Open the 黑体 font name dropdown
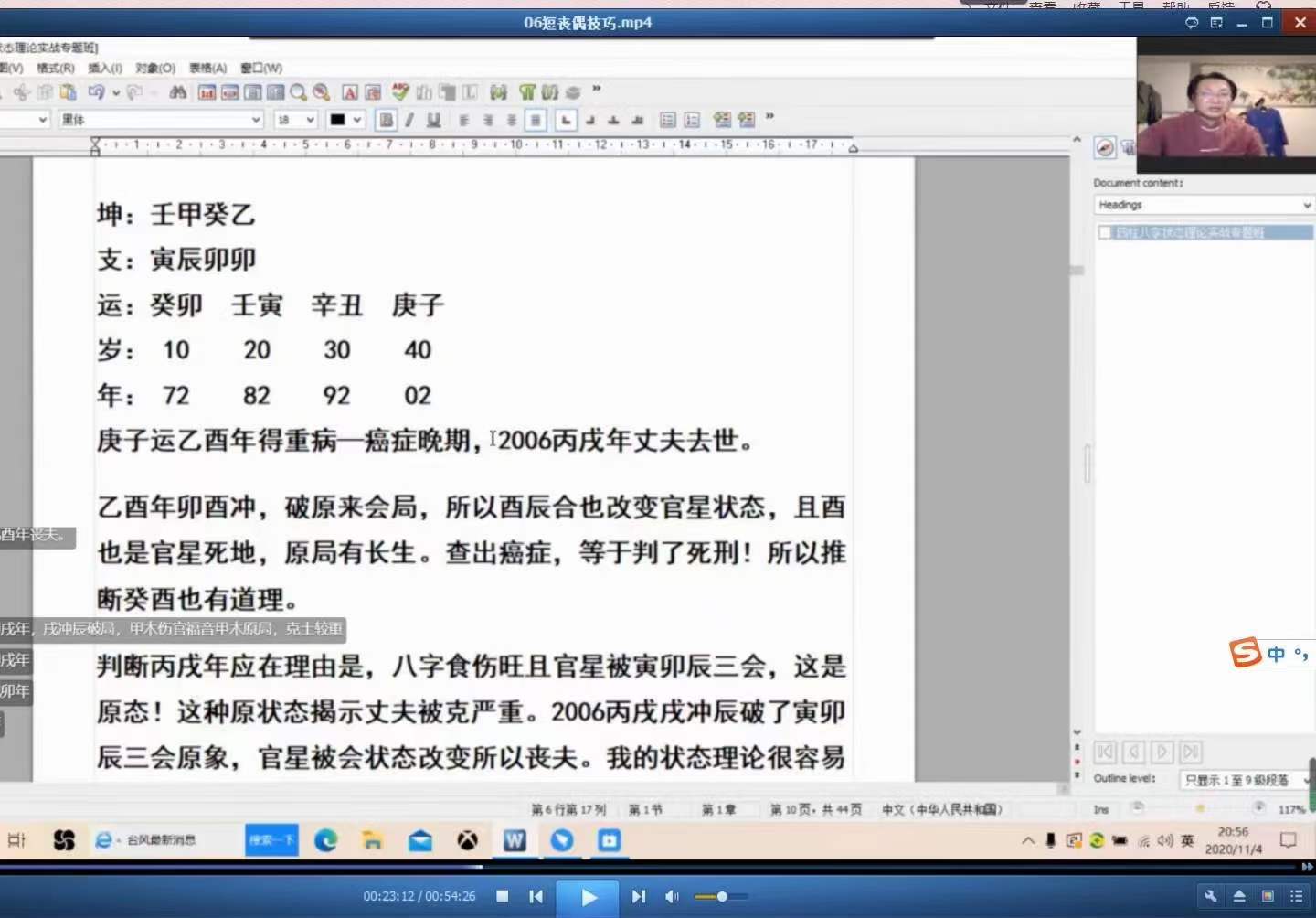The image size is (1316, 918). click(160, 120)
